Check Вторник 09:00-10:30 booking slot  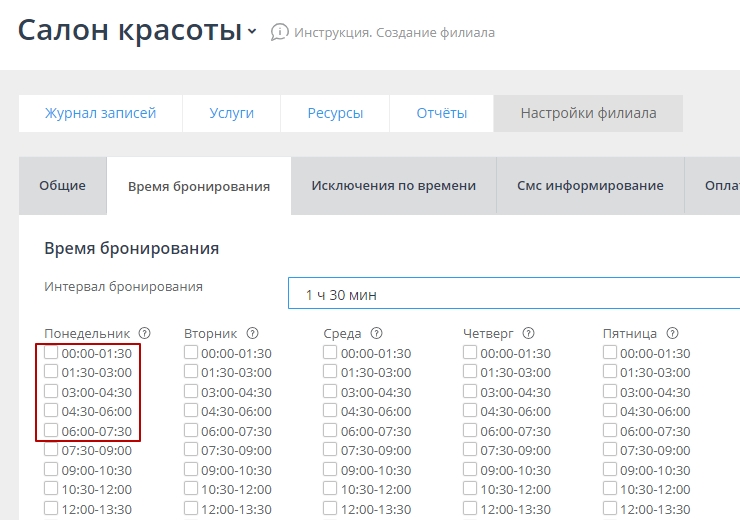(191, 470)
